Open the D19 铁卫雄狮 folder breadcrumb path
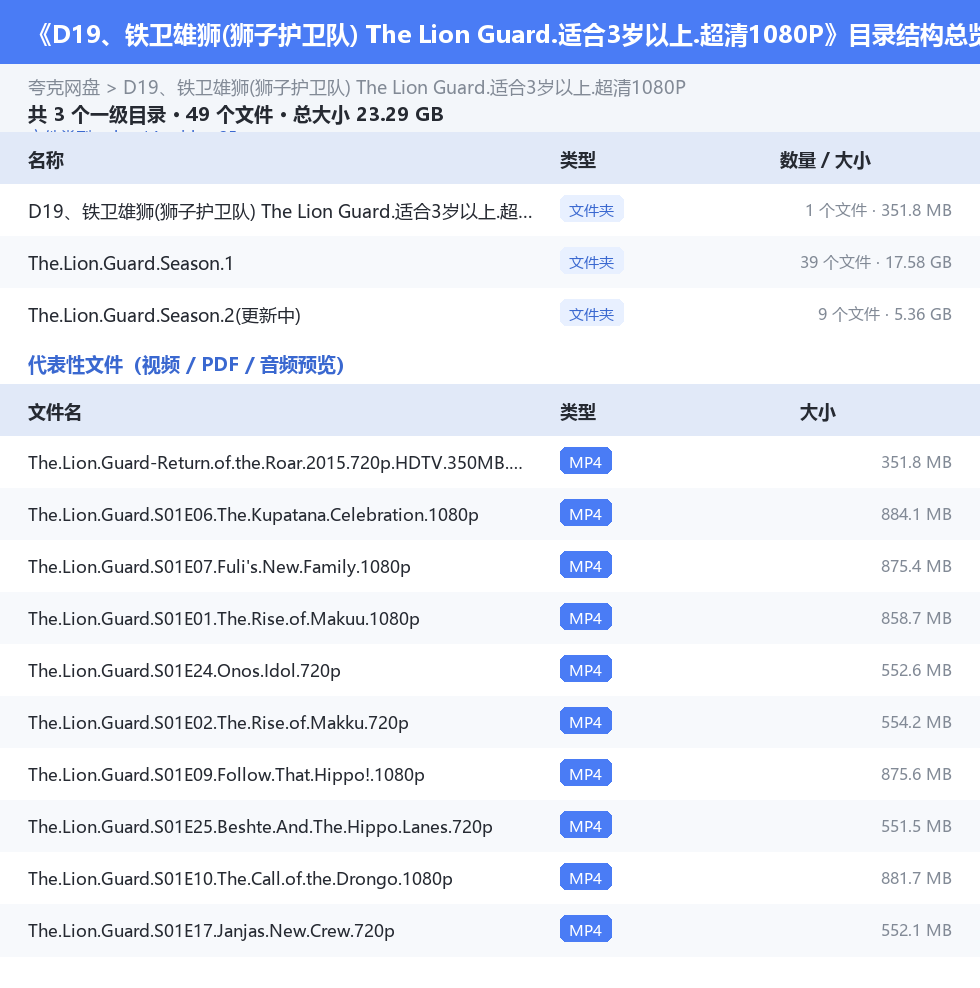Viewport: 980px width, 988px height. [x=404, y=87]
